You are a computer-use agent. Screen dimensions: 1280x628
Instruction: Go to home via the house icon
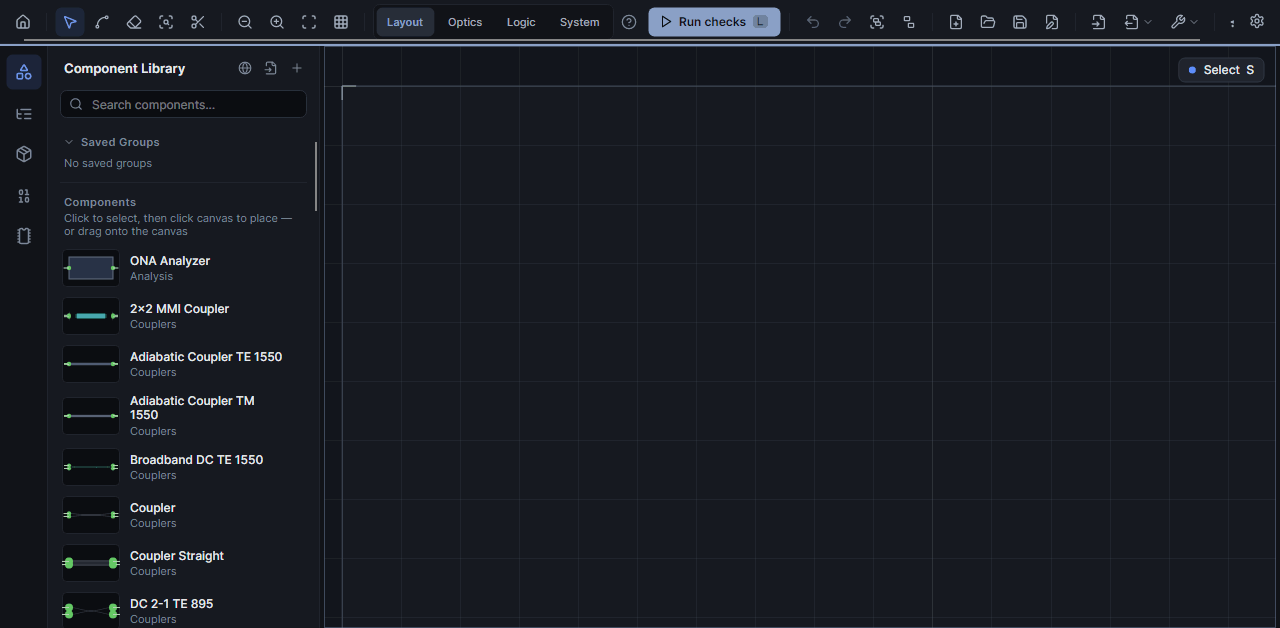[x=23, y=22]
